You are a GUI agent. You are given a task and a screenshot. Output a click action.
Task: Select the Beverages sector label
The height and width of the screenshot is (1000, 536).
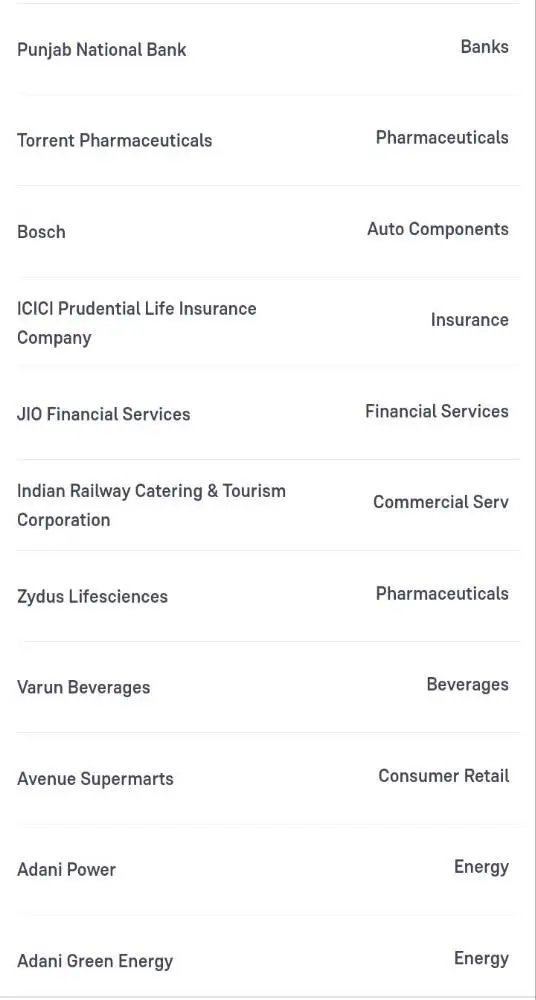click(x=468, y=684)
